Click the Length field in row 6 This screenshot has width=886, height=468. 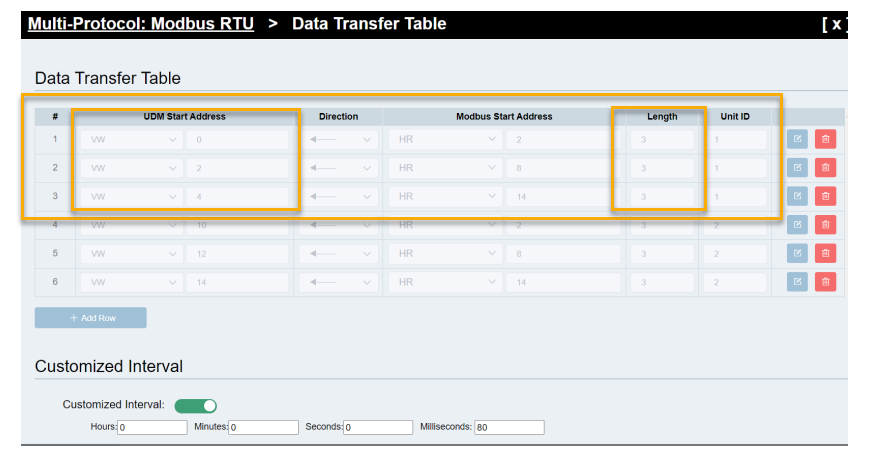[662, 282]
